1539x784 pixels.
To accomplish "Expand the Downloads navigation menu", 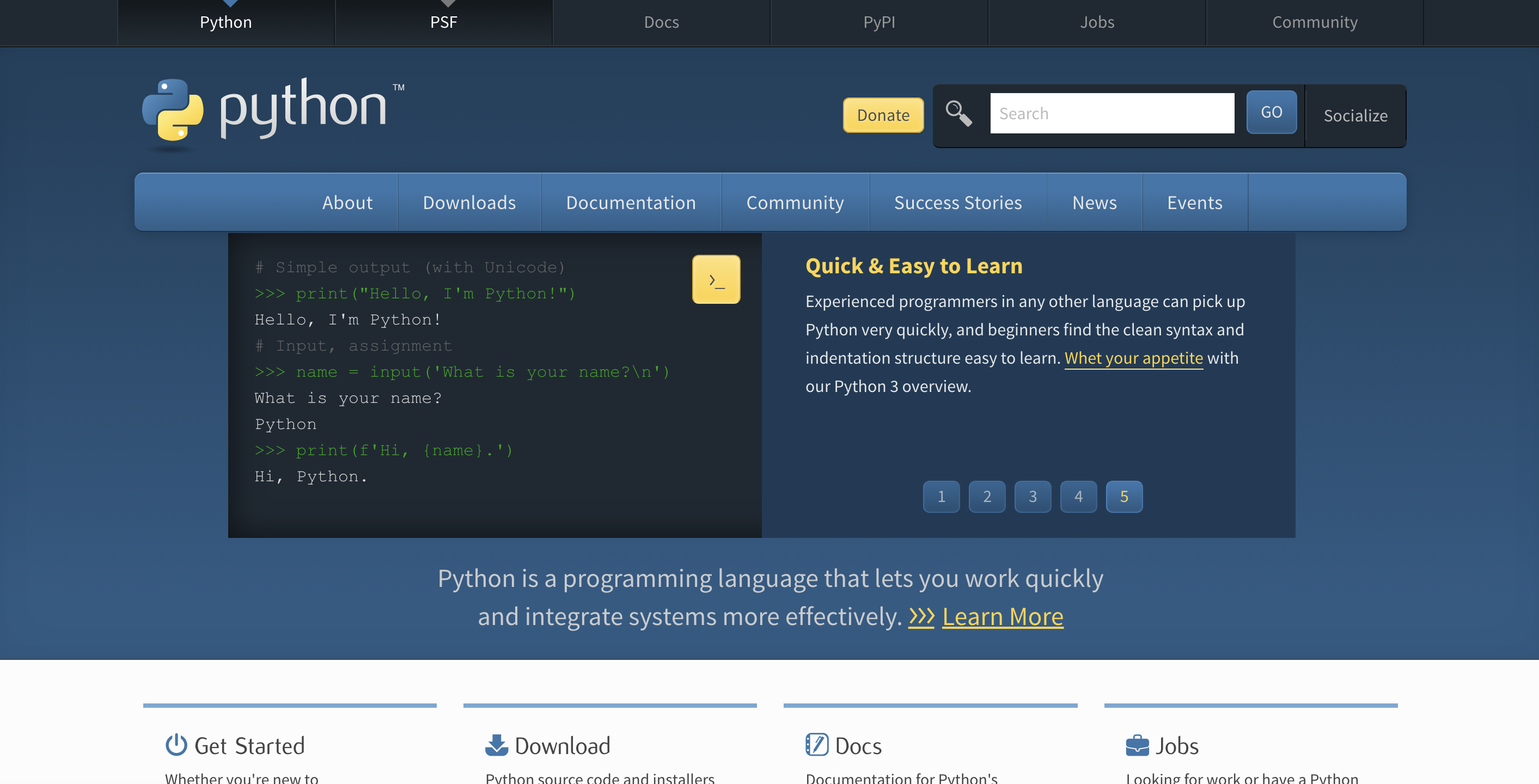I will [469, 203].
